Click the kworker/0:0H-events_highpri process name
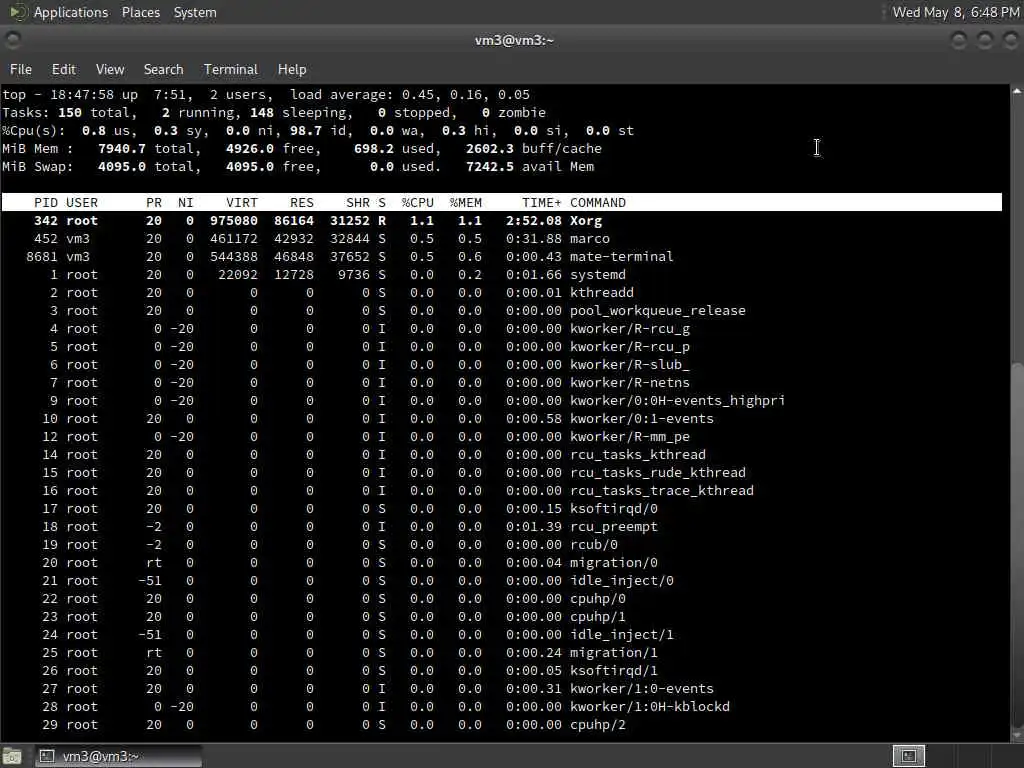The height and width of the screenshot is (768, 1024). click(x=677, y=401)
